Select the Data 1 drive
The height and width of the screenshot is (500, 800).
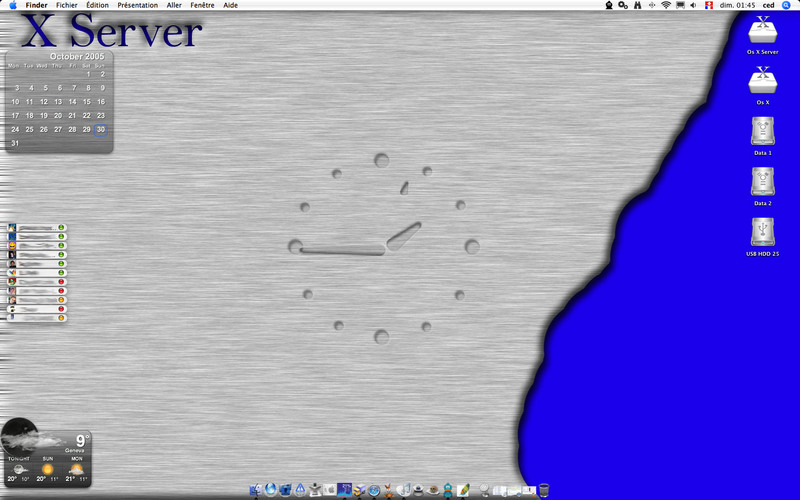763,136
